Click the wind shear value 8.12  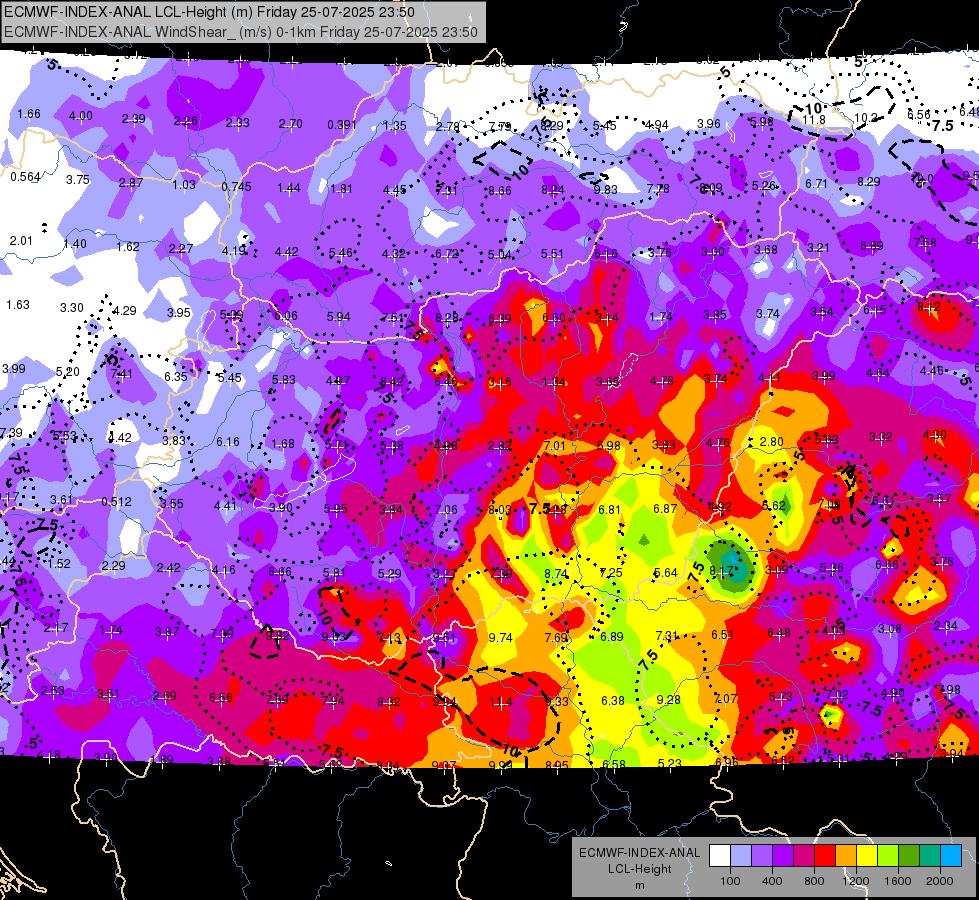point(929,307)
